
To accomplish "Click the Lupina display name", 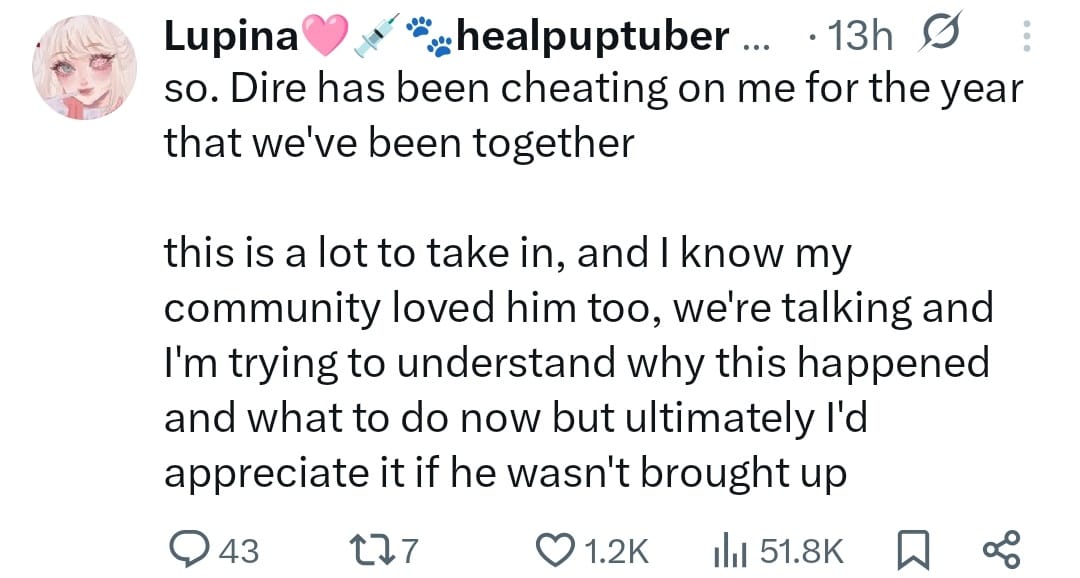I will tap(231, 37).
